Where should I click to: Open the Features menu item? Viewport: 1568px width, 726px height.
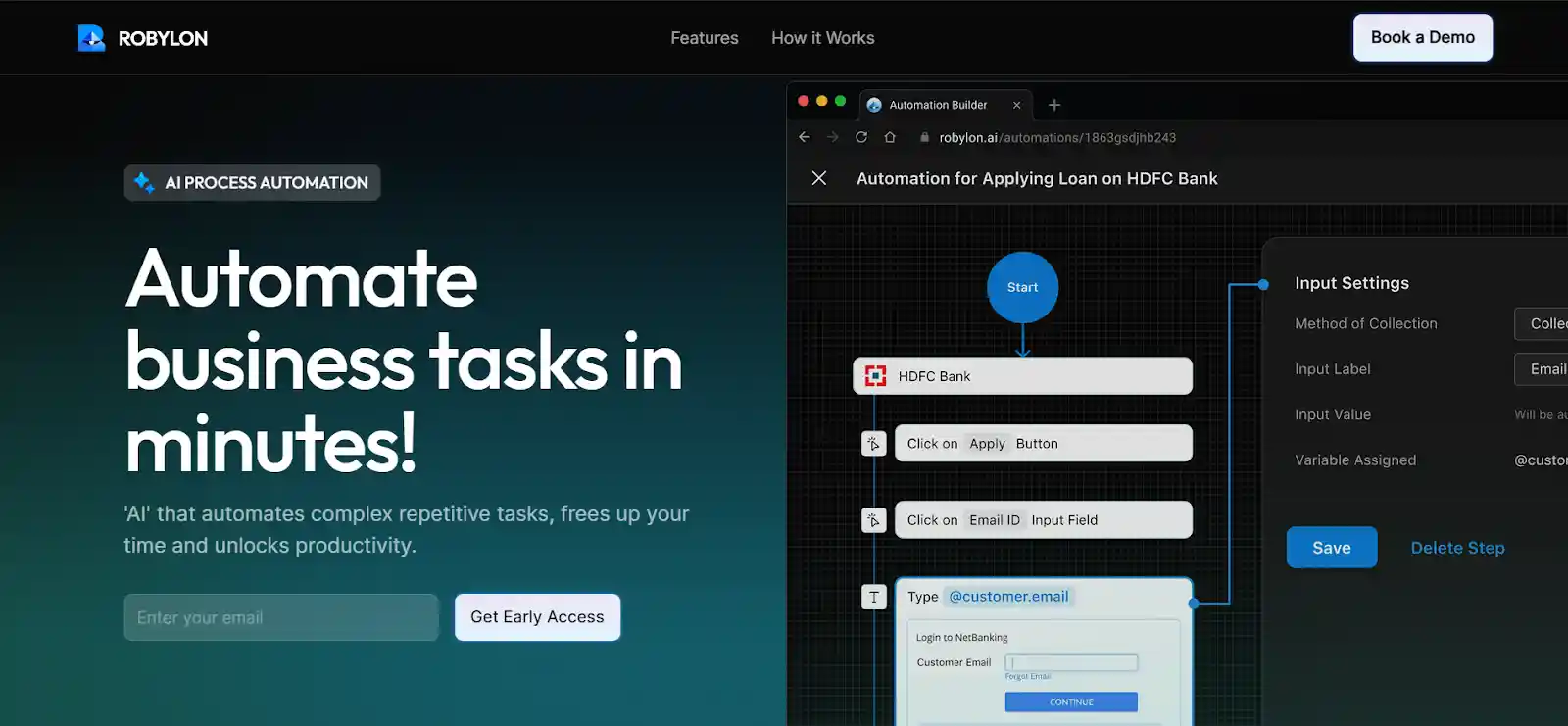(705, 38)
